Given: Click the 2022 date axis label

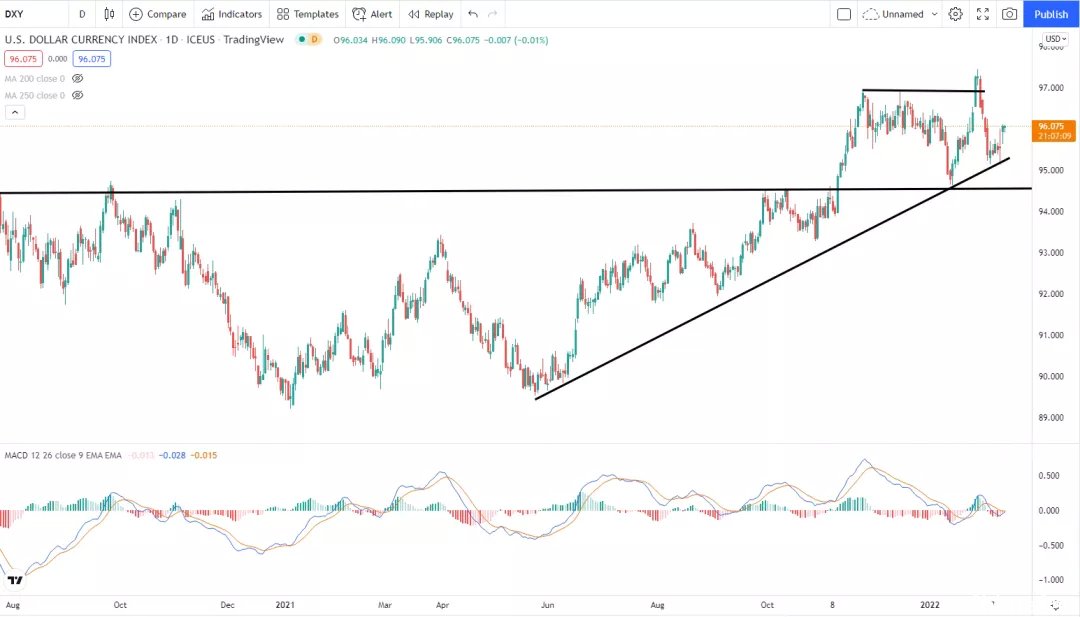Looking at the screenshot, I should (x=930, y=605).
